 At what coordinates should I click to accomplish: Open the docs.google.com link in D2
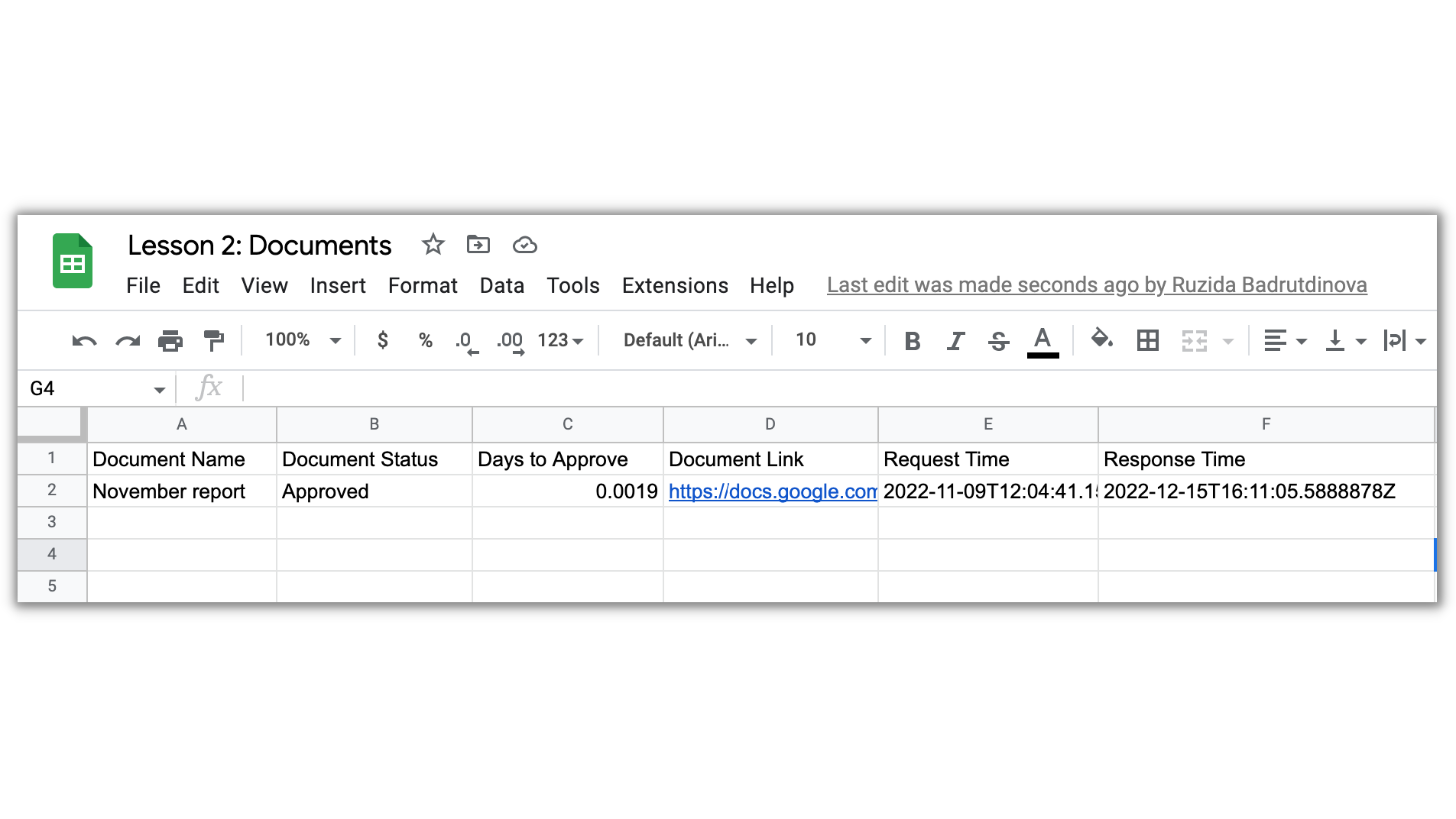772,491
